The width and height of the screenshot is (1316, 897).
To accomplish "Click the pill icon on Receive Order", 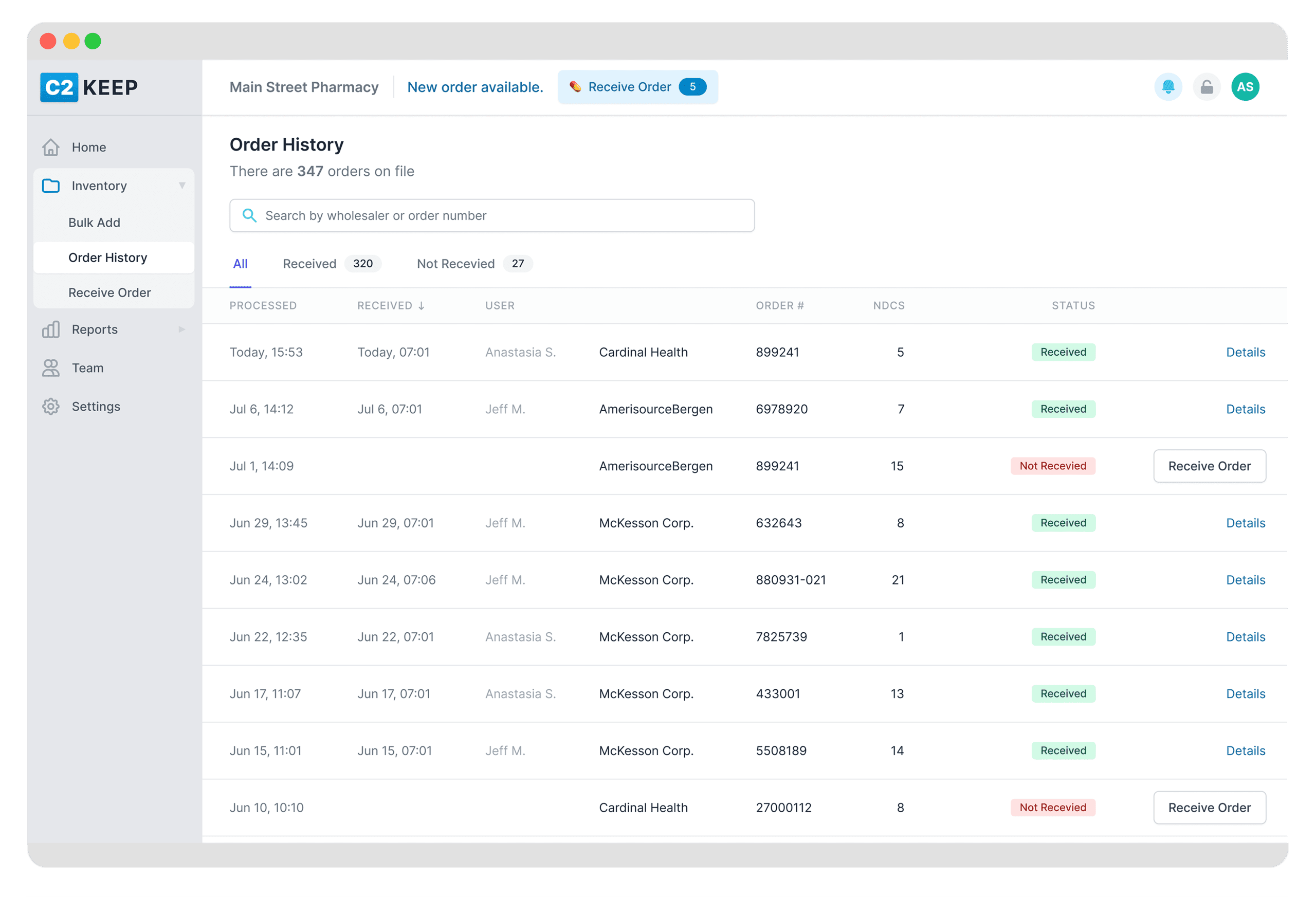I will coord(575,87).
